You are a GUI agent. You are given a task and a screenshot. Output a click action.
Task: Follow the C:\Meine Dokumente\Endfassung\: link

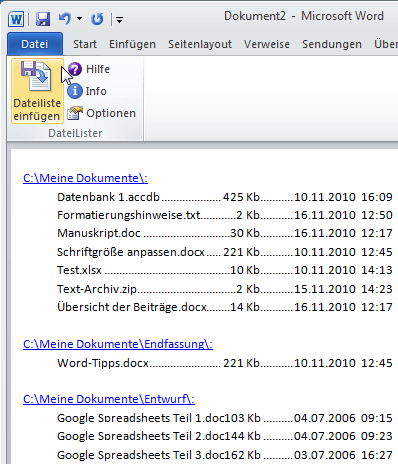coord(118,344)
